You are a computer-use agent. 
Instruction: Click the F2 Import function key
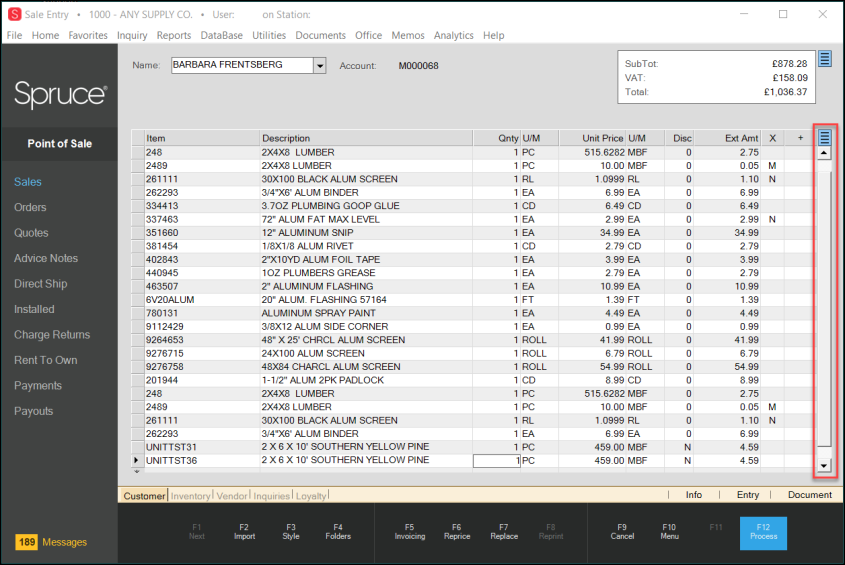[x=244, y=532]
